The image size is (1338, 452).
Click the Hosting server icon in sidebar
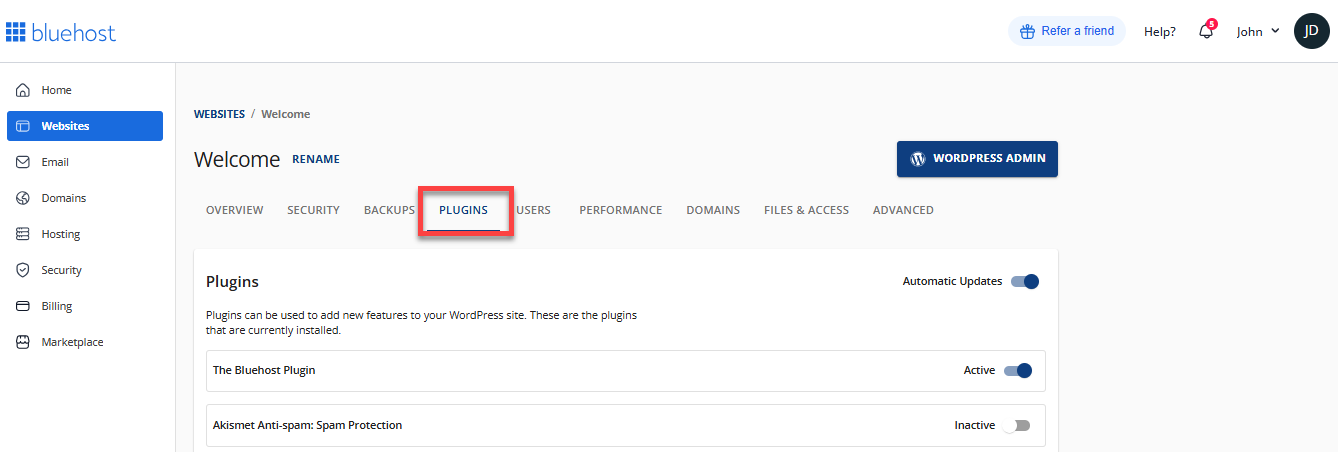click(23, 234)
